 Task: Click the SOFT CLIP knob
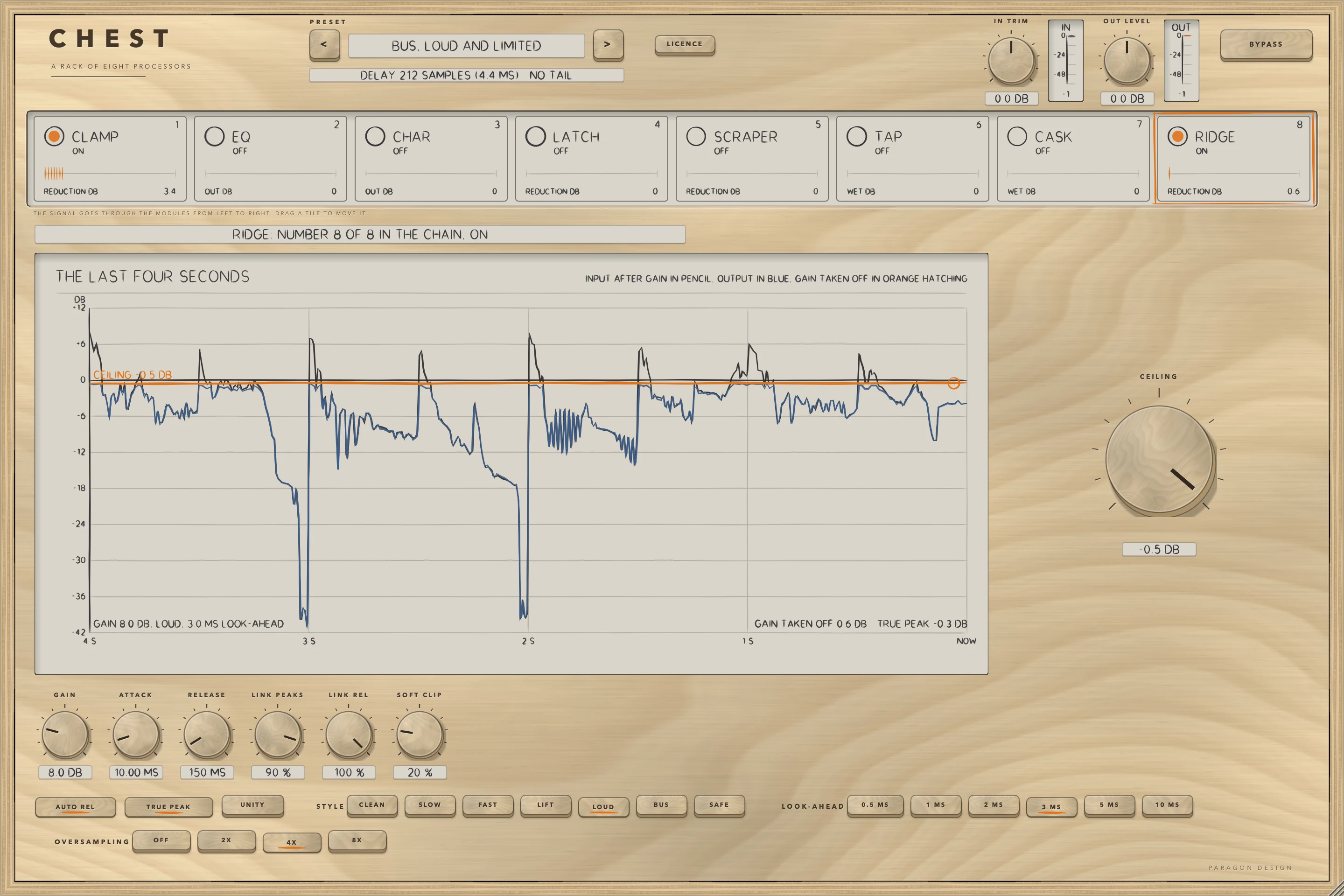(x=420, y=734)
